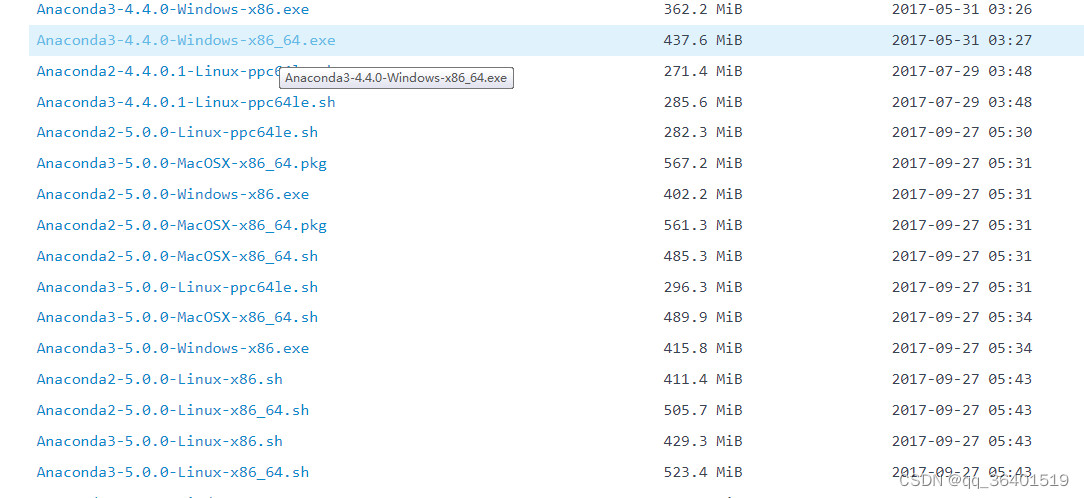Viewport: 1084px width, 498px height.
Task: Click the date in the 285.6 MiB row
Action: (962, 102)
